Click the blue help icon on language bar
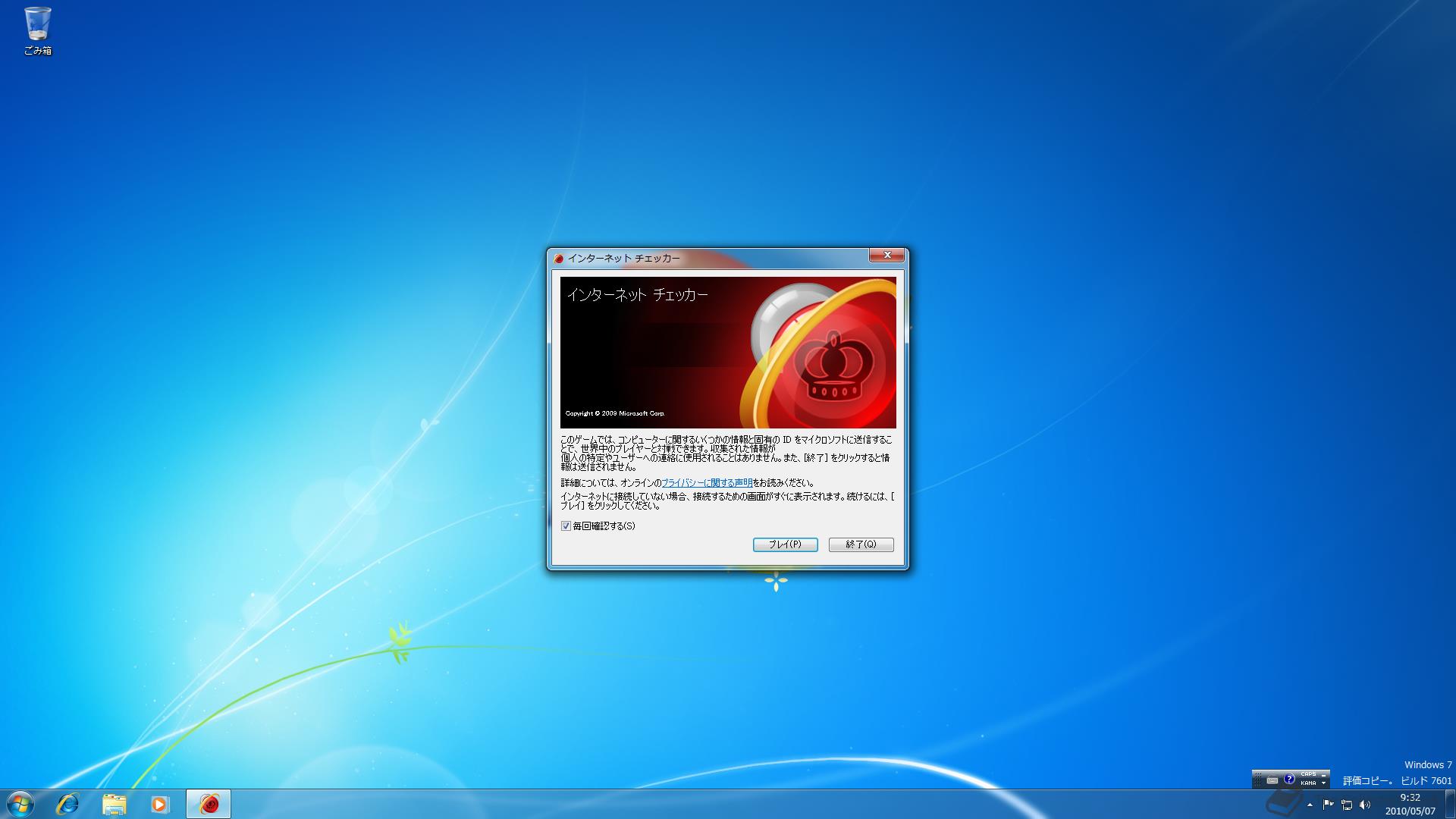 1289,779
